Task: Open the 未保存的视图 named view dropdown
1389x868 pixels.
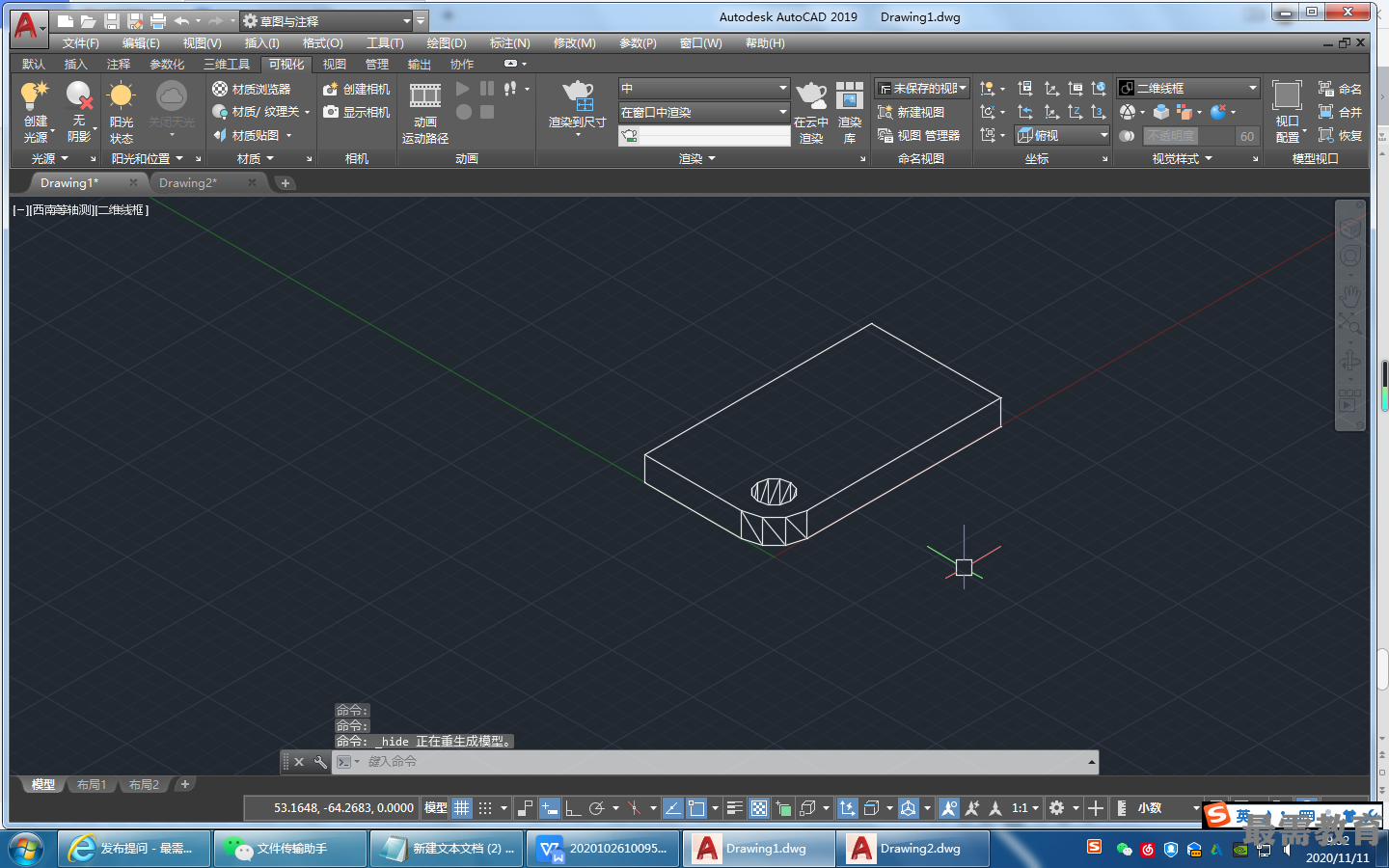Action: coord(921,88)
